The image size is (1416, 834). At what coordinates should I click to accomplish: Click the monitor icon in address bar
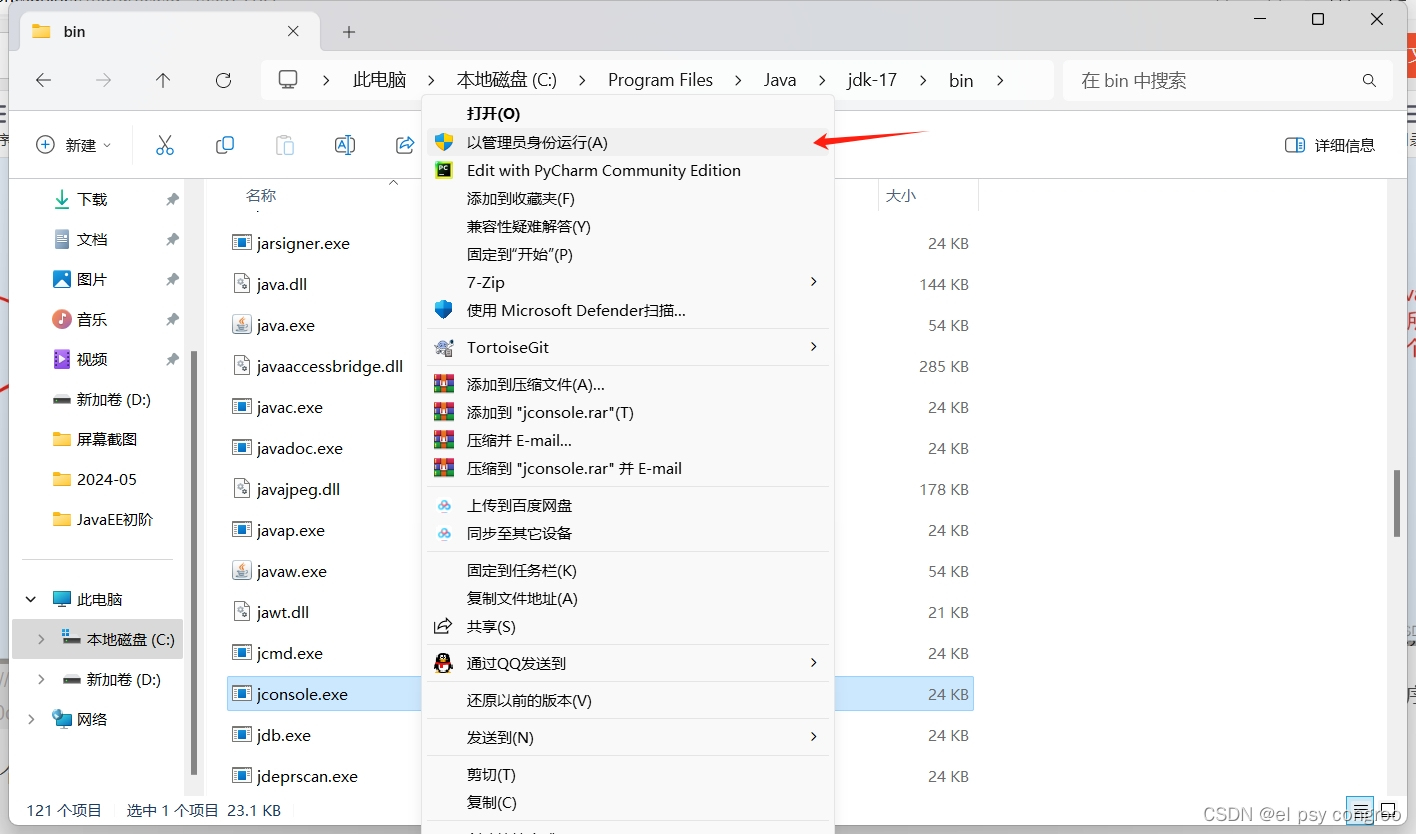coord(289,80)
